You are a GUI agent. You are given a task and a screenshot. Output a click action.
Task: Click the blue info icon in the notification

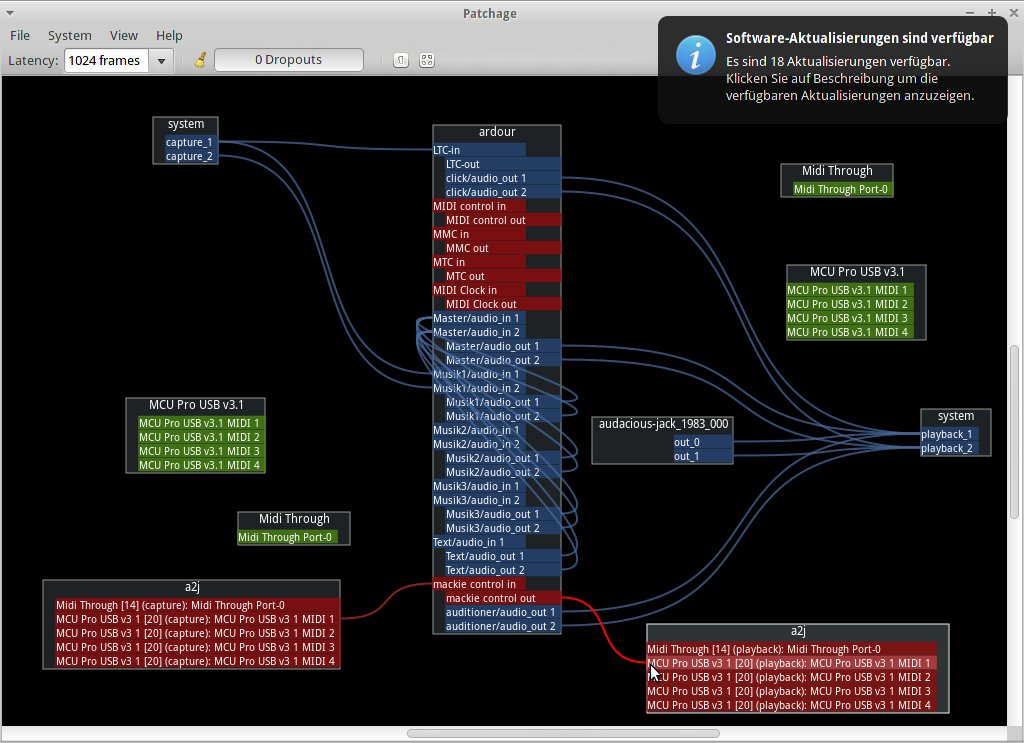pyautogui.click(x=695, y=54)
